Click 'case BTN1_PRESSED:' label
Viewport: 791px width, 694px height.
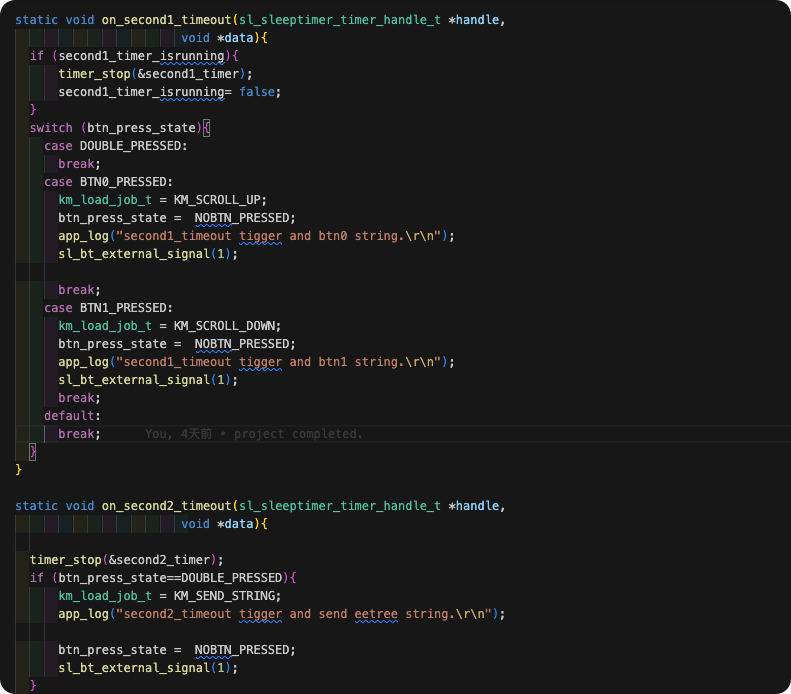[x=108, y=308]
